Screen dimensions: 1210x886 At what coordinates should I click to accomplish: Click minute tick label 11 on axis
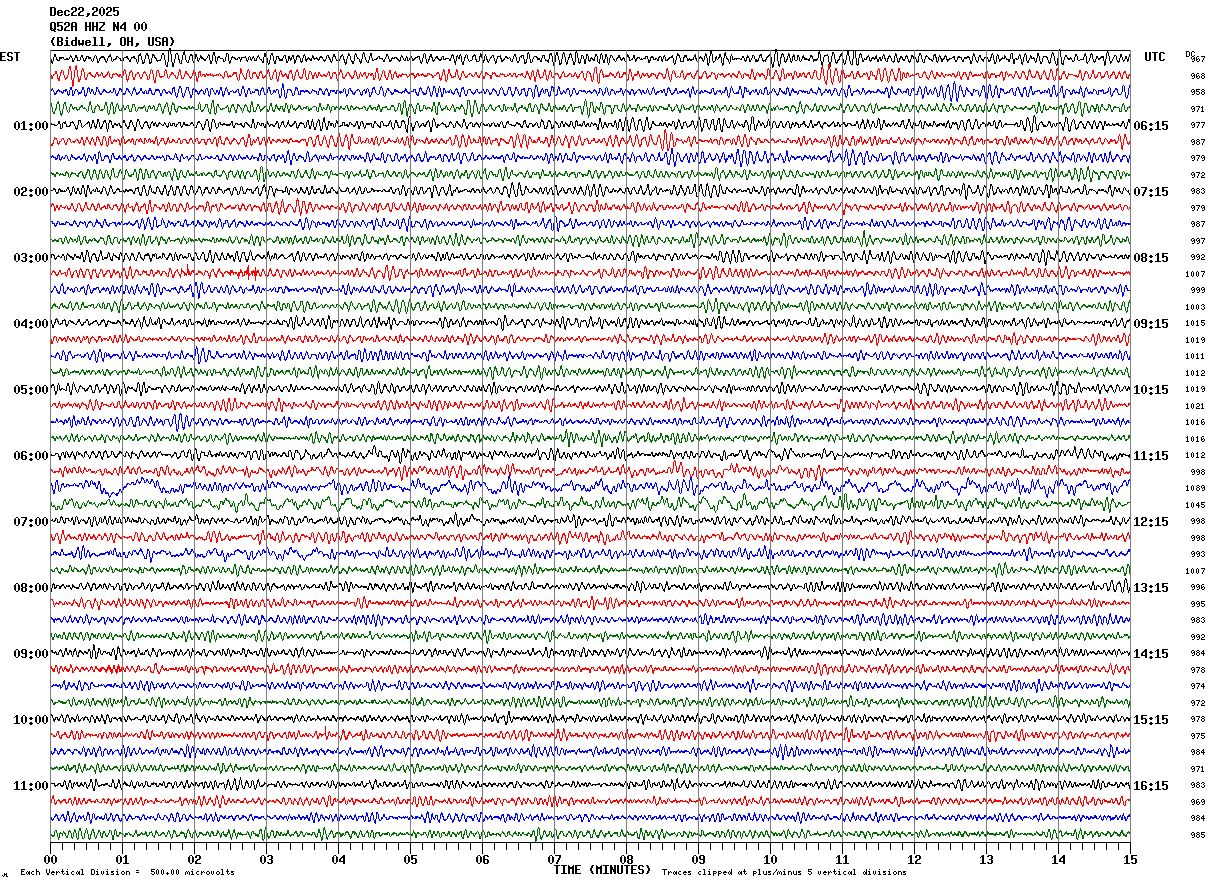[x=842, y=859]
